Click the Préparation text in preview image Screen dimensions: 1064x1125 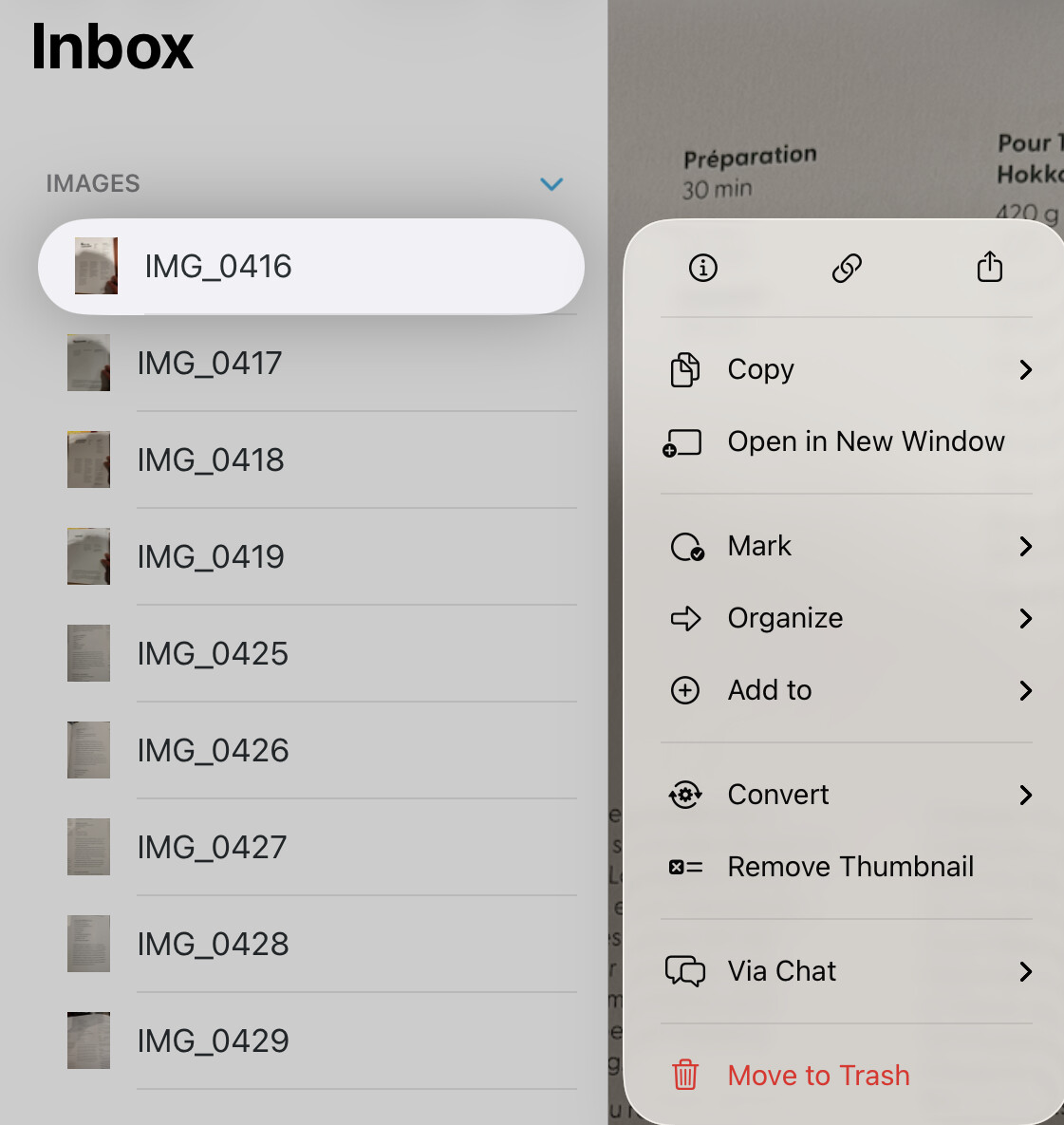(750, 158)
